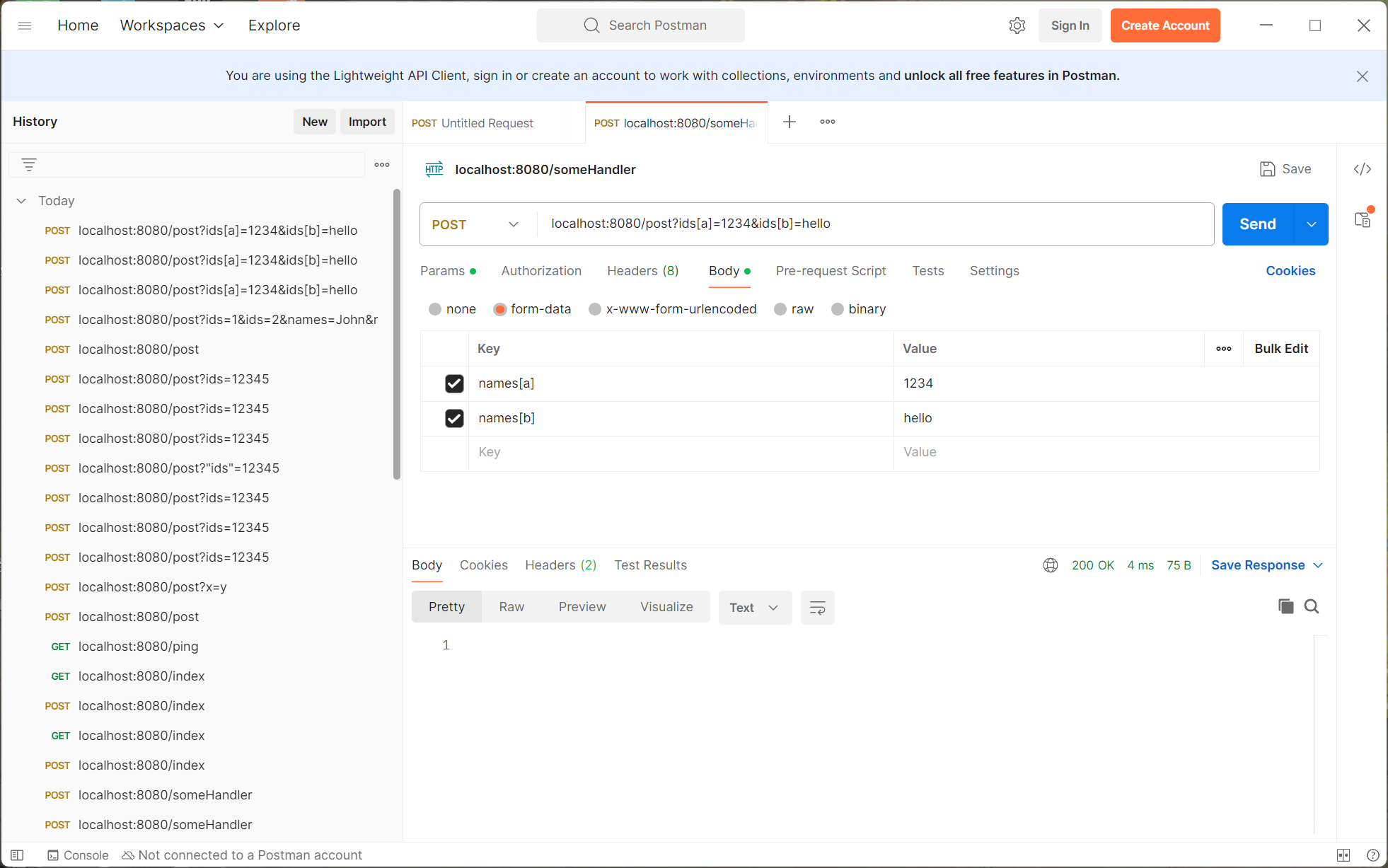Open the help icon
The width and height of the screenshot is (1388, 868).
(1373, 855)
